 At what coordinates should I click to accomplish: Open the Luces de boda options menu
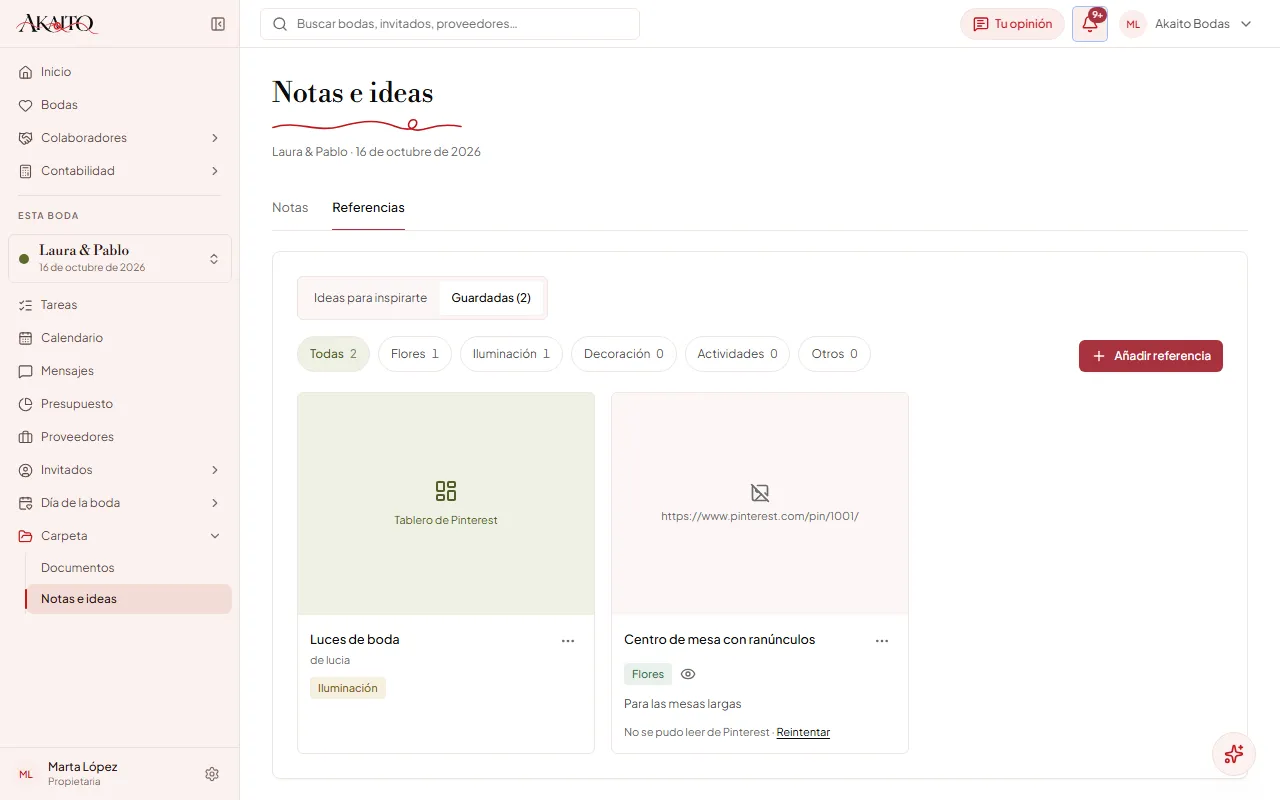pos(568,641)
